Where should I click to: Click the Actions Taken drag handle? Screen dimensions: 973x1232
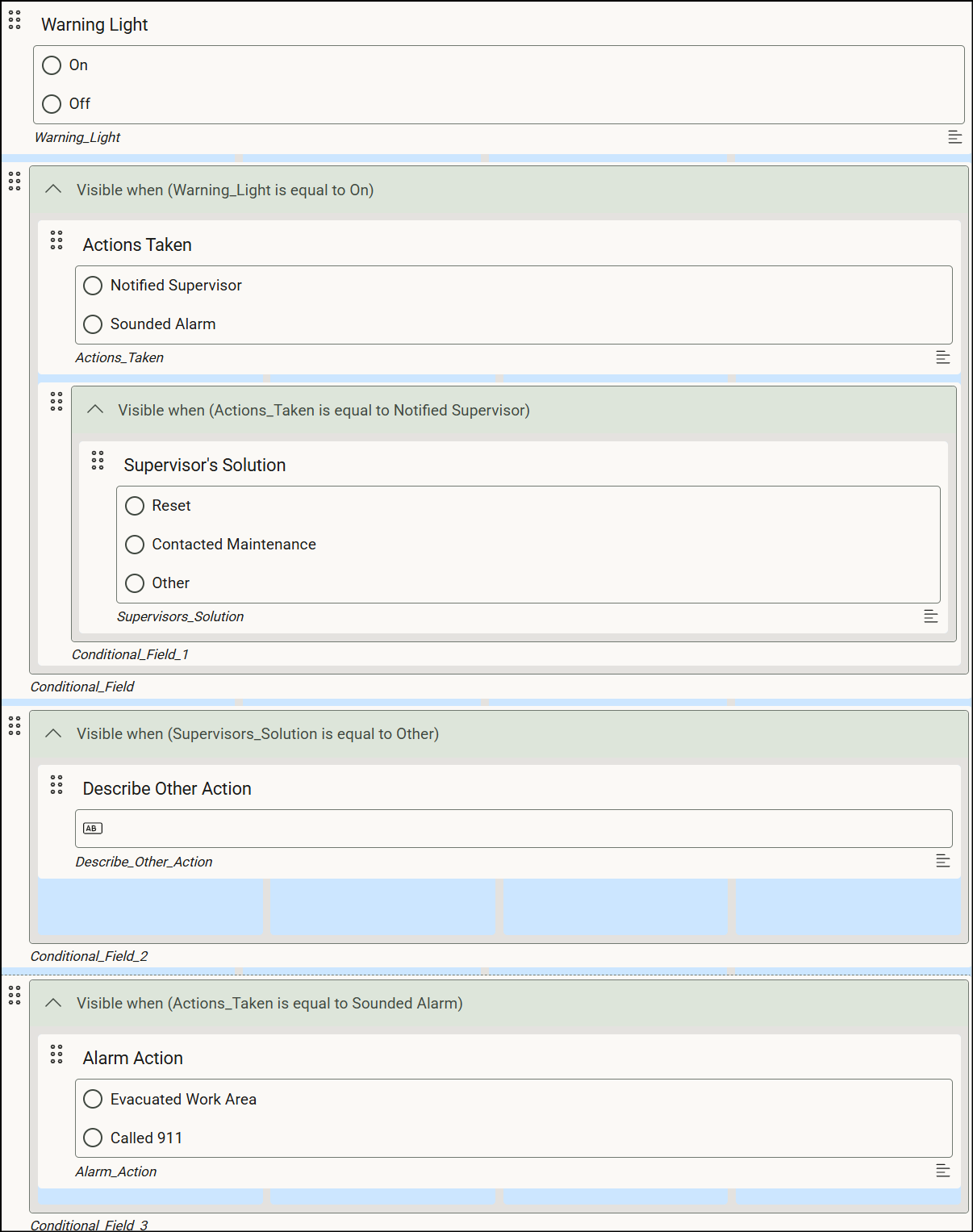(56, 240)
